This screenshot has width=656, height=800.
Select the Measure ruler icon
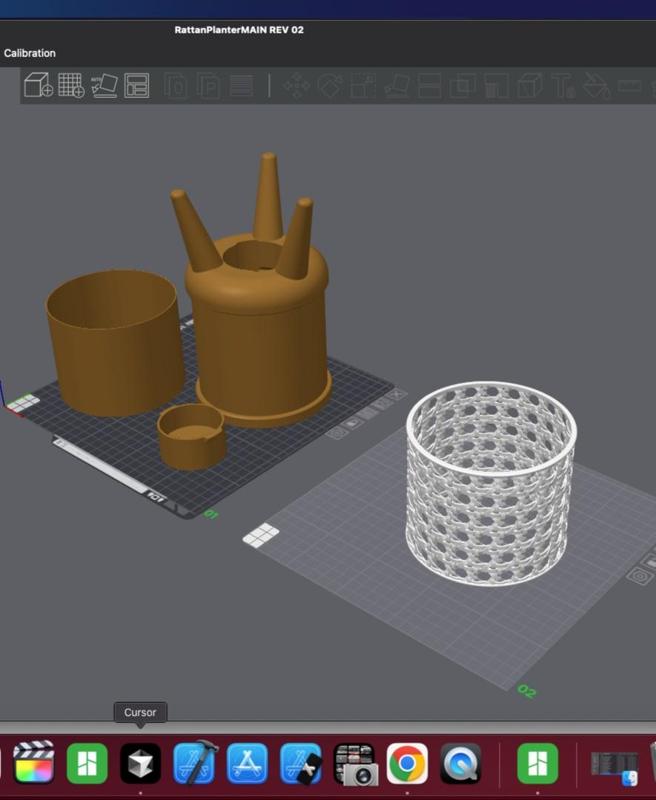(629, 86)
